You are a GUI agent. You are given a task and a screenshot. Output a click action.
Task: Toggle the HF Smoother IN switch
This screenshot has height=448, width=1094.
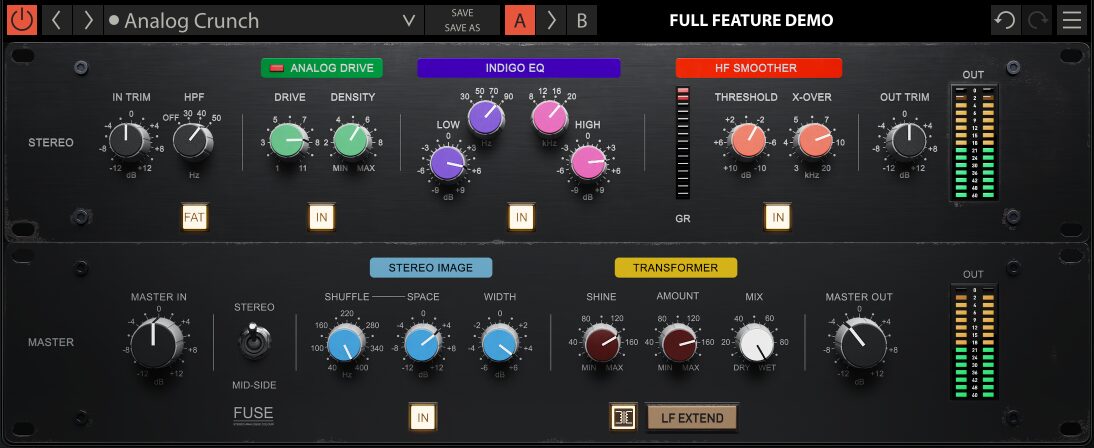778,216
